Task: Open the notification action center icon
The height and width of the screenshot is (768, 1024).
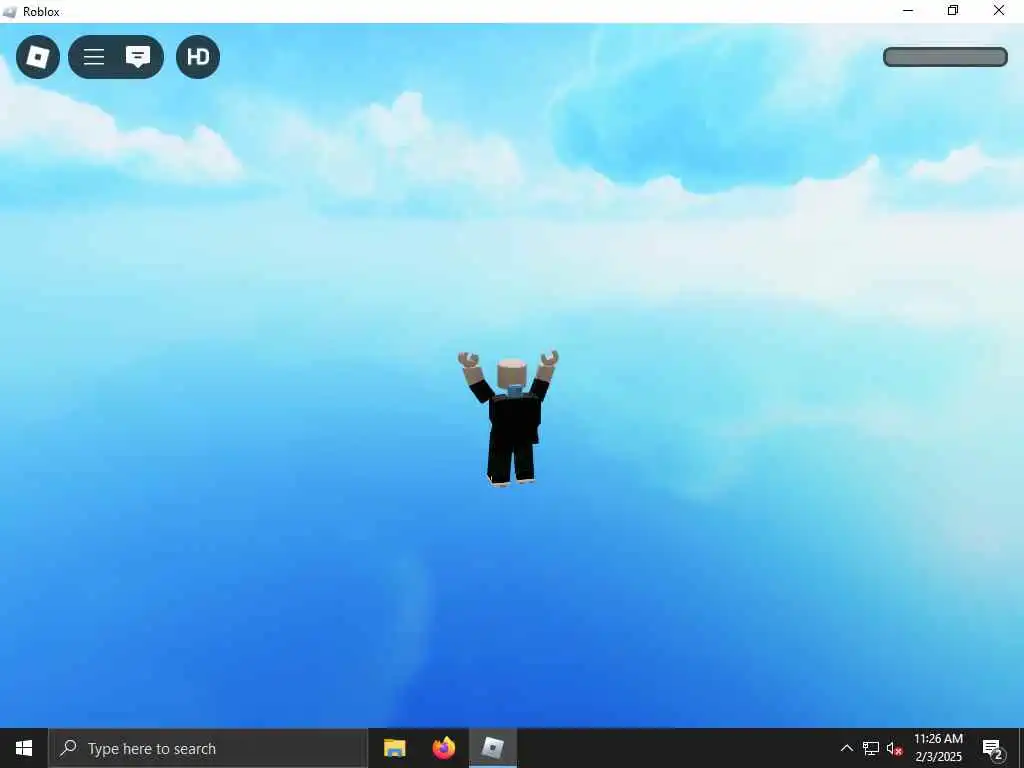Action: pos(993,748)
